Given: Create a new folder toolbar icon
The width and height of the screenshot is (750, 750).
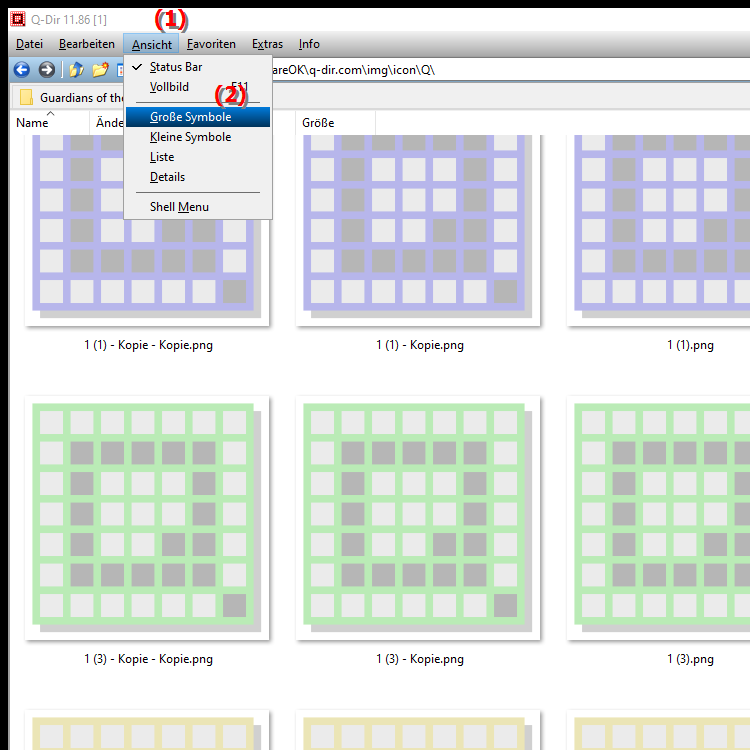Looking at the screenshot, I should [100, 70].
